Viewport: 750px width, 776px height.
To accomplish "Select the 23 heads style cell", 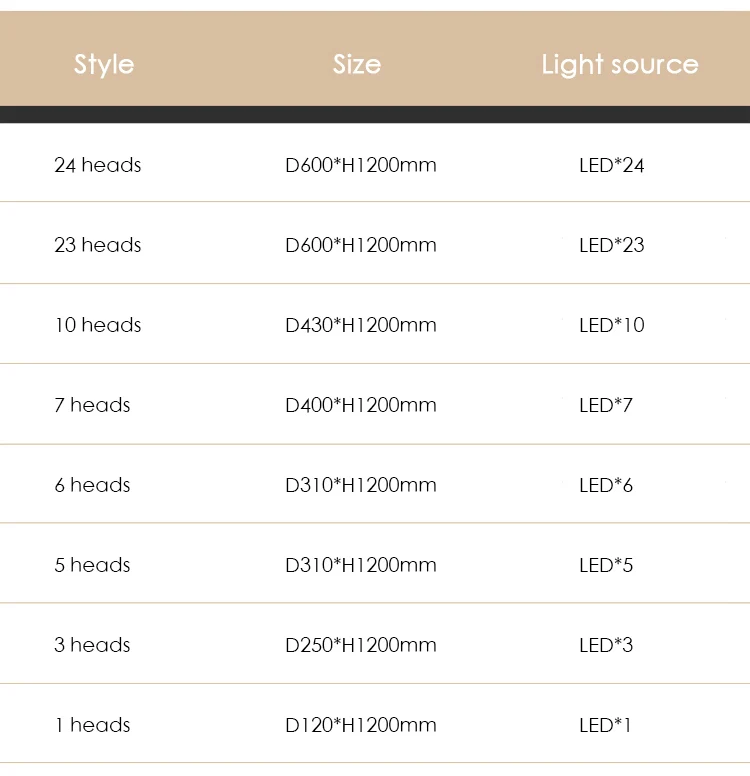I will tap(98, 245).
